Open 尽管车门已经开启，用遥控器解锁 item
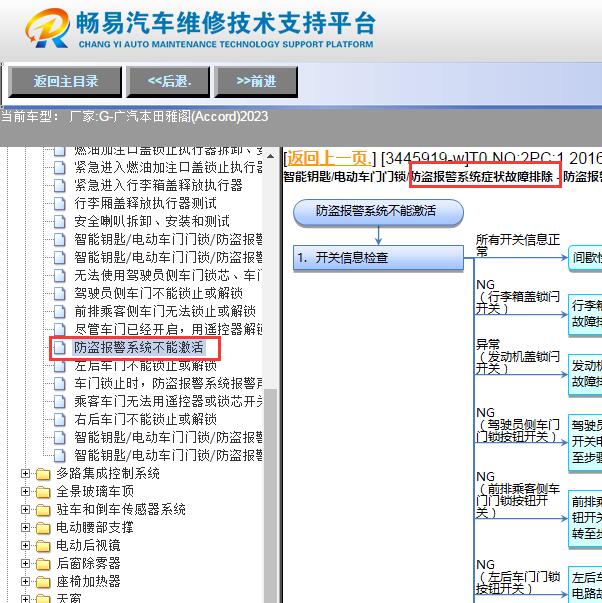 point(168,330)
